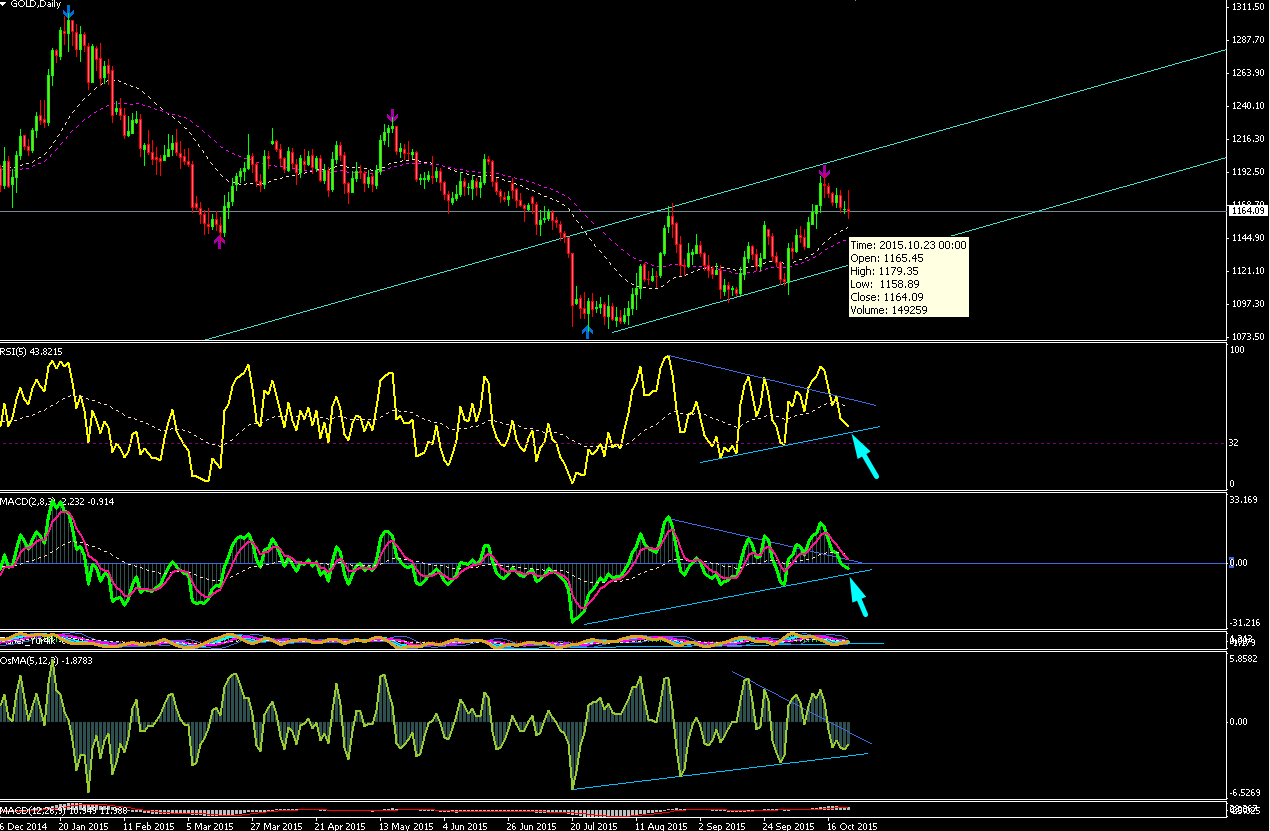This screenshot has width=1270, height=831.
Task: Click the 26 Jun 2015 date label
Action: pos(532,826)
